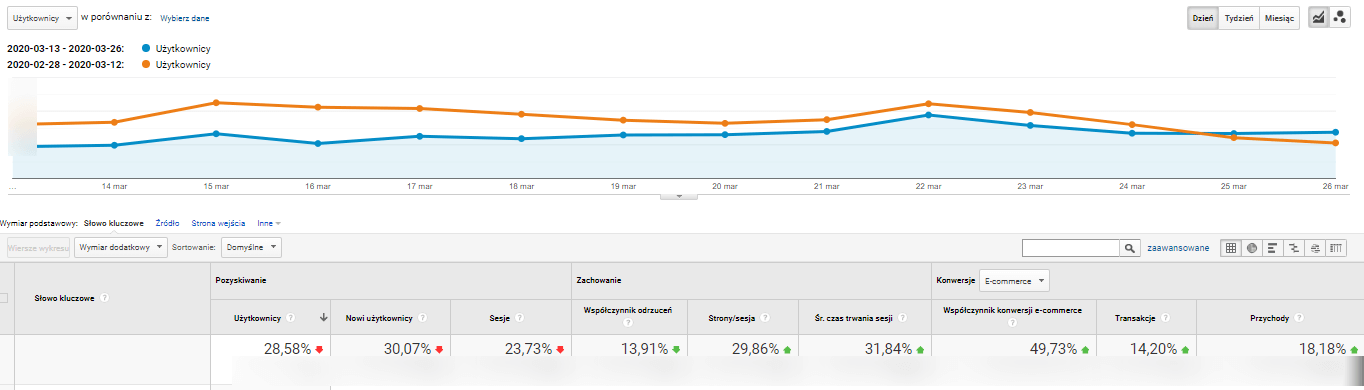Switch the graph to Dzień granularity
Viewport: 1364px width, 390px height.
point(1203,18)
